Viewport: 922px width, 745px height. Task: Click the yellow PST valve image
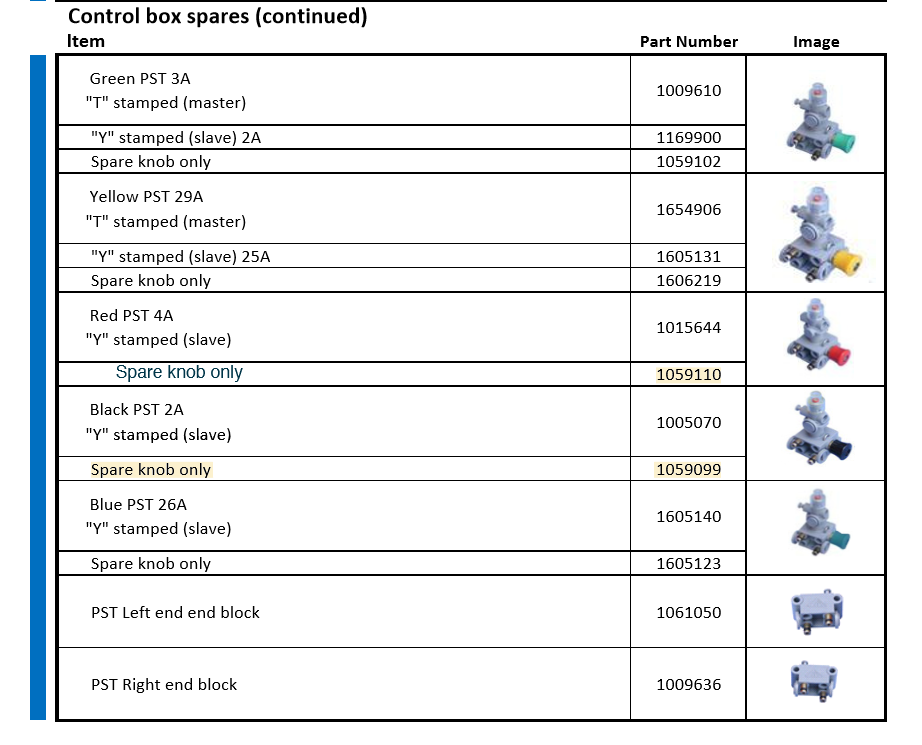pyautogui.click(x=820, y=234)
